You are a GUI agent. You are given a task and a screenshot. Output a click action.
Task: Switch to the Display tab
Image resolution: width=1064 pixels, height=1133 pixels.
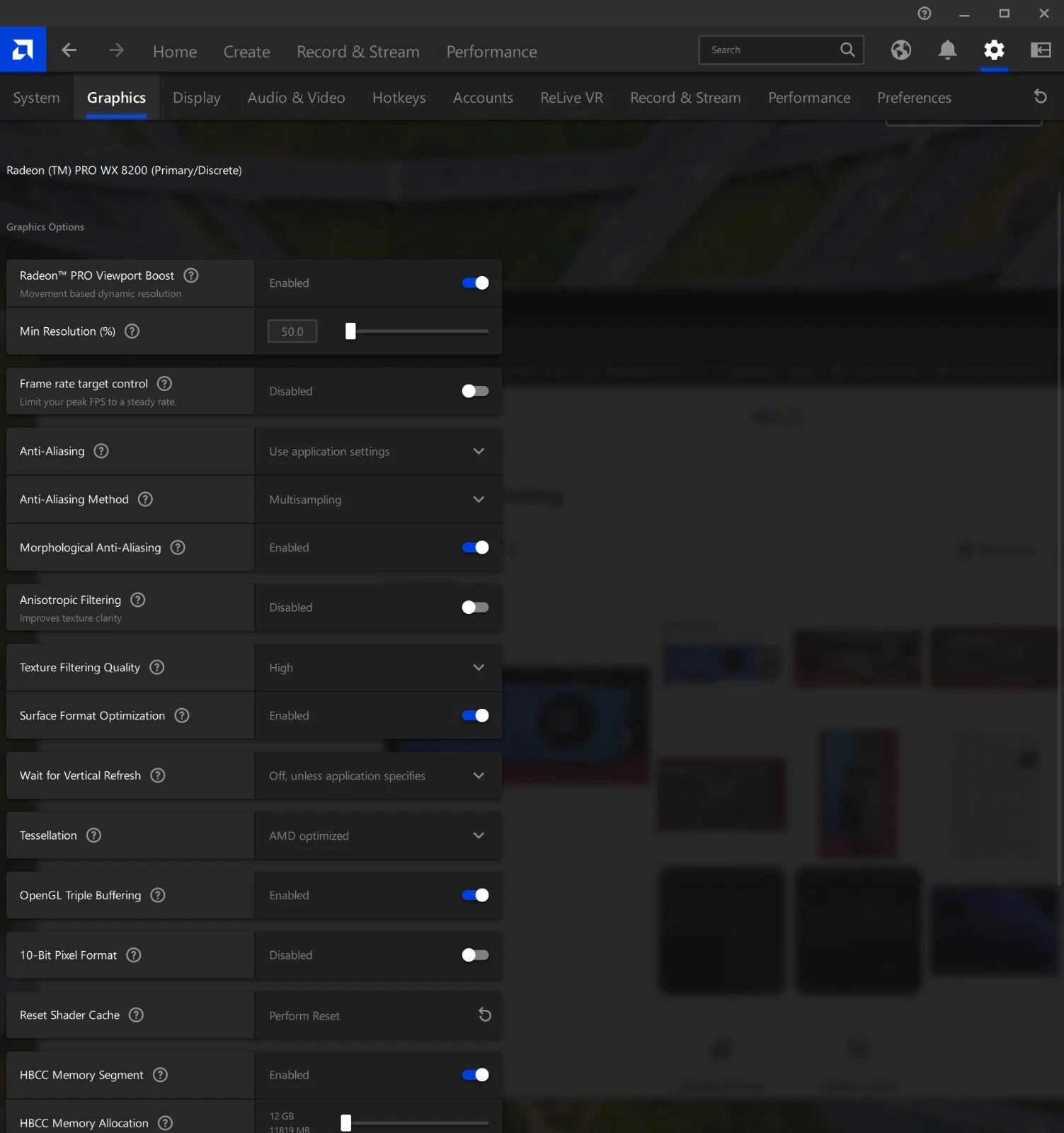pos(196,97)
